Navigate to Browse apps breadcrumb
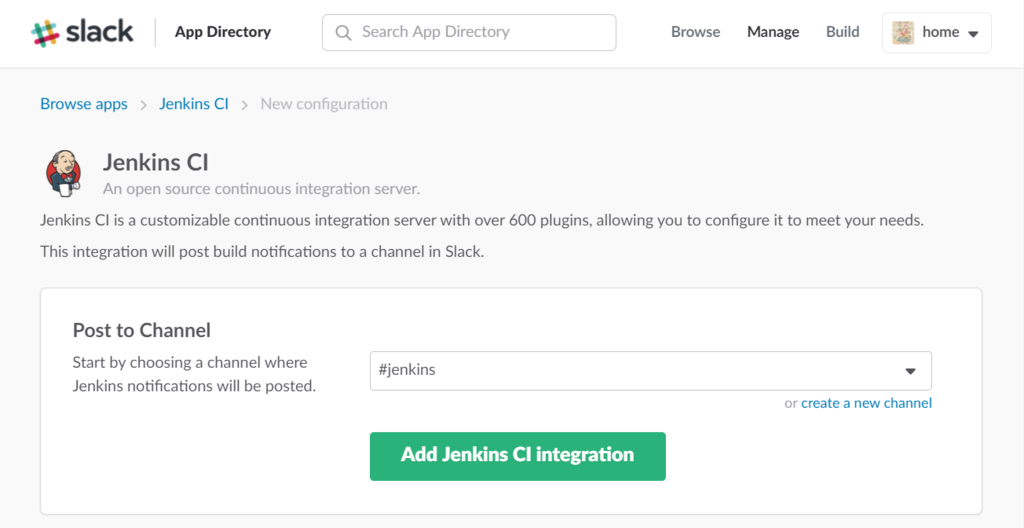 (84, 104)
